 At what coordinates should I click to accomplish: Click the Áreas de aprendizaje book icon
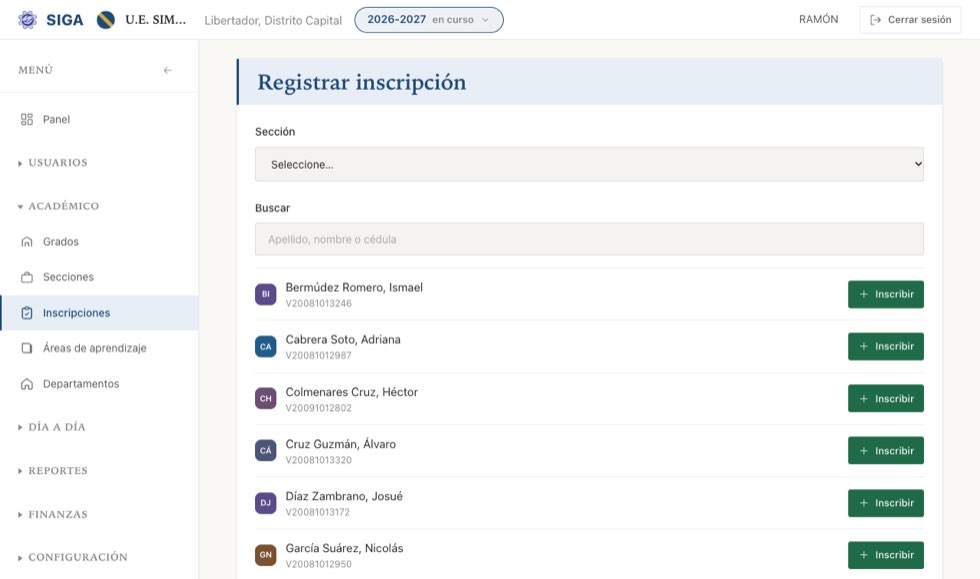pos(27,348)
